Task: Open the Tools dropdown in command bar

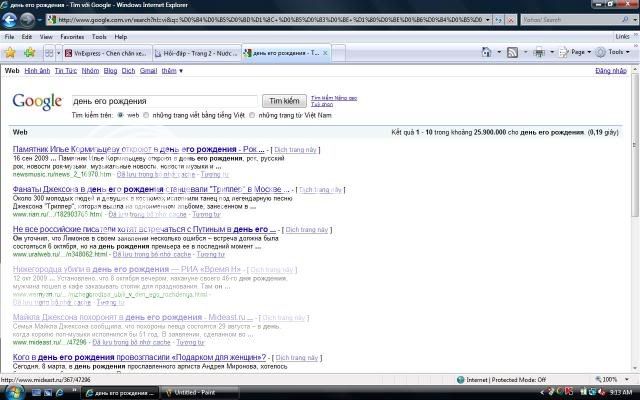Action: pos(616,52)
